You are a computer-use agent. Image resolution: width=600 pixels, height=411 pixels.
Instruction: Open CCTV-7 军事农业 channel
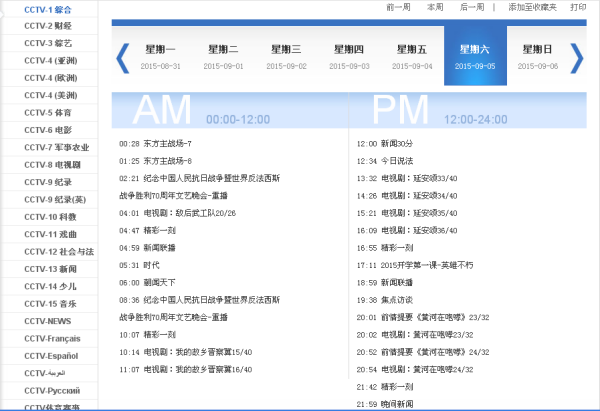[57, 147]
